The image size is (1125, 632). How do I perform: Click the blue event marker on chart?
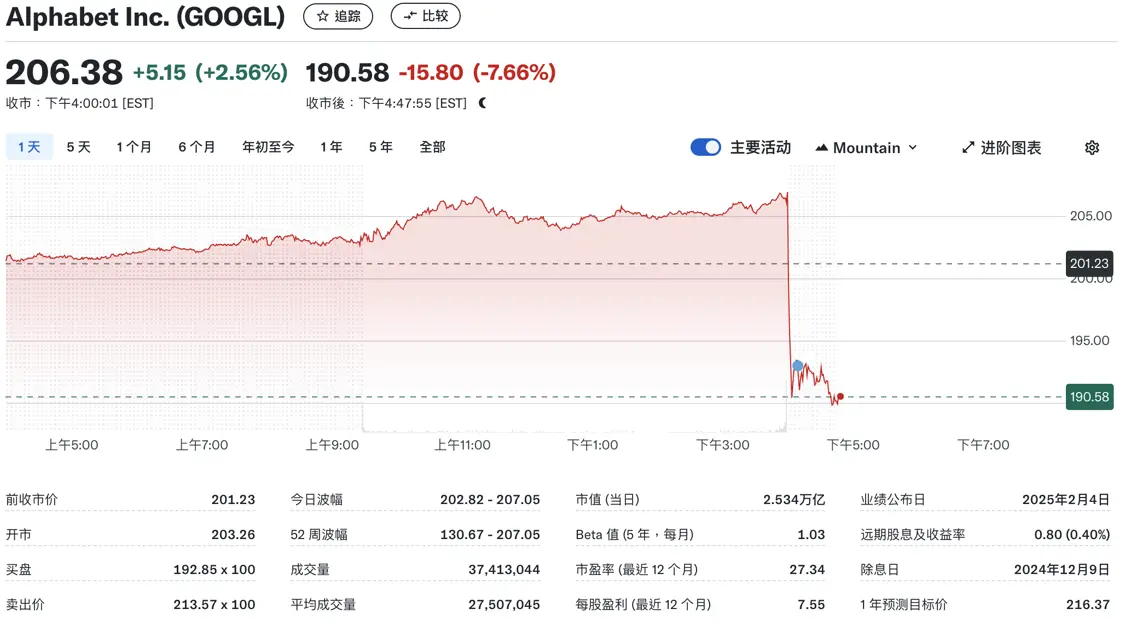(797, 365)
